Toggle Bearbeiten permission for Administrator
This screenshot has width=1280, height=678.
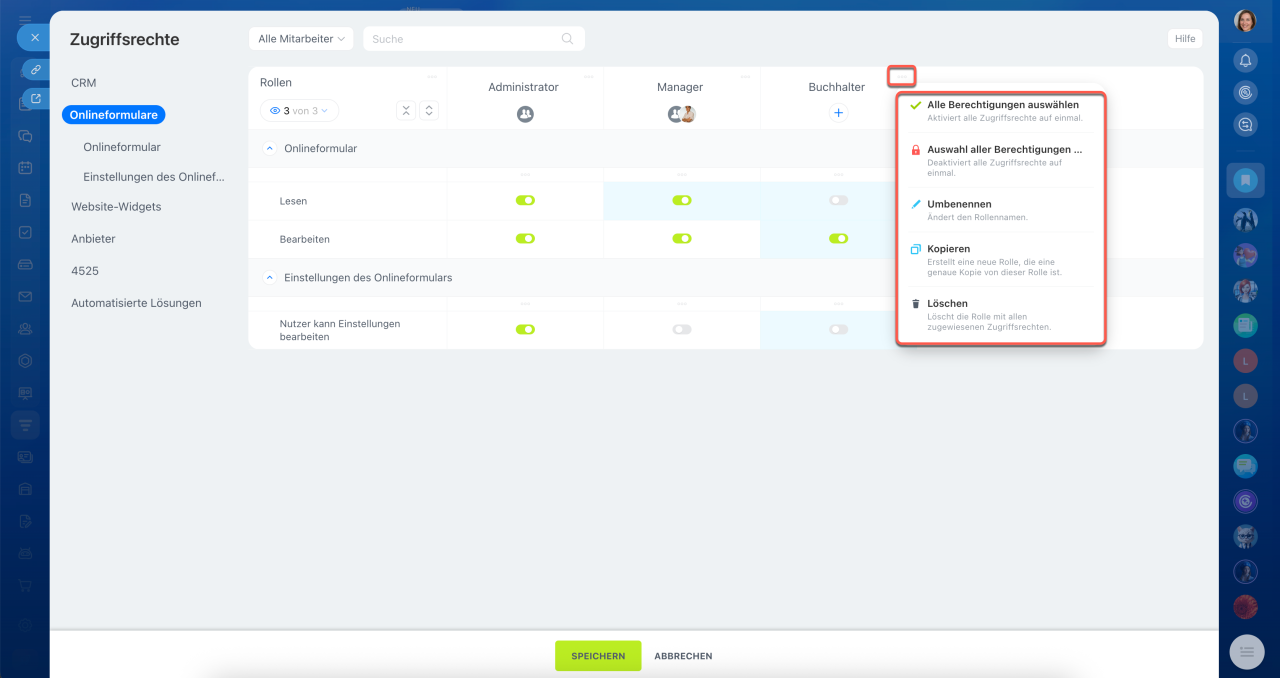(525, 239)
